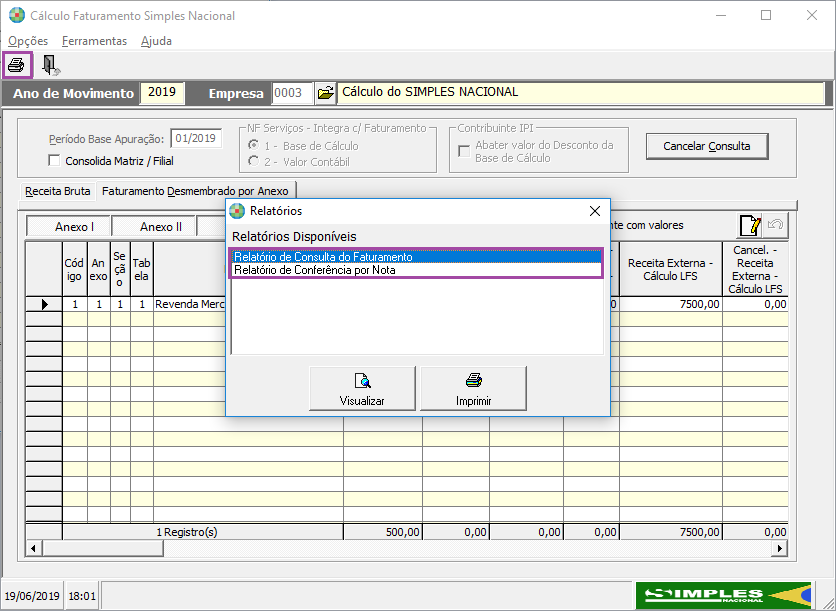Click the Ano de Movimento field 2019
836x611 pixels.
point(162,92)
